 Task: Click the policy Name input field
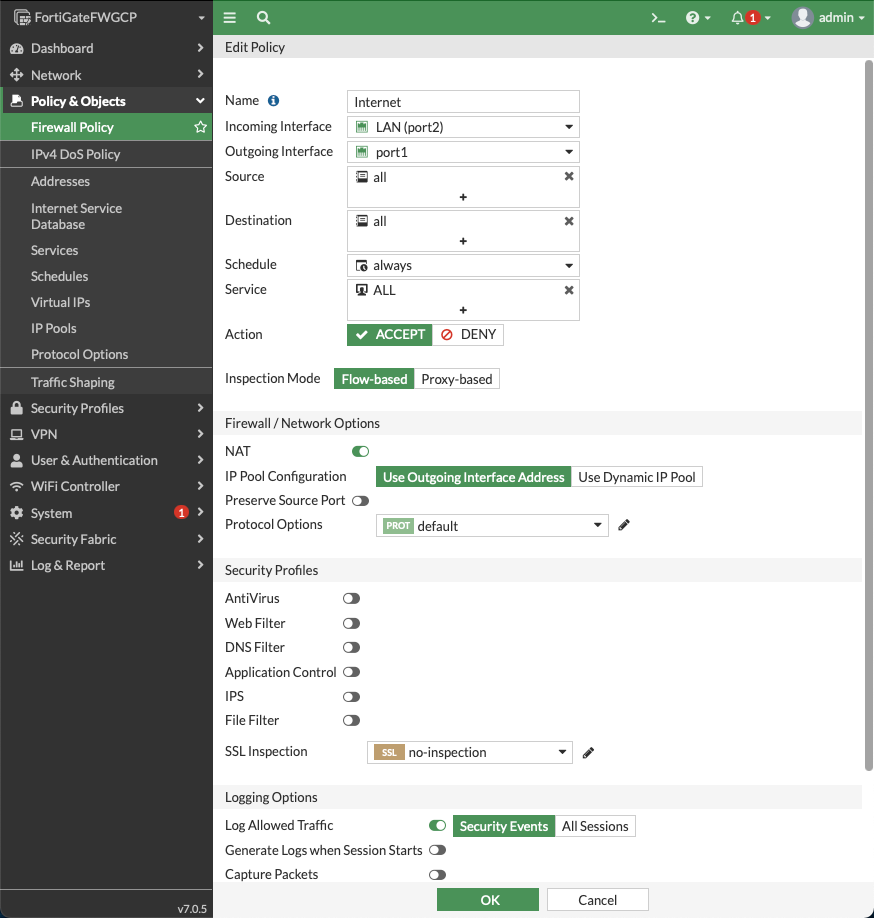(463, 102)
